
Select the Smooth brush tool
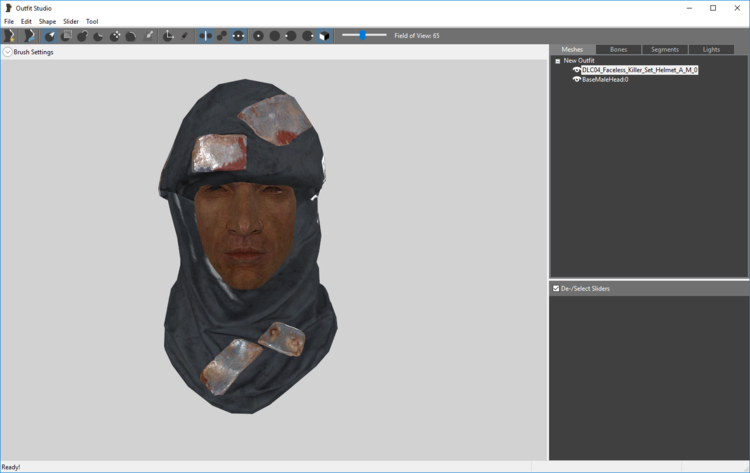[131, 35]
